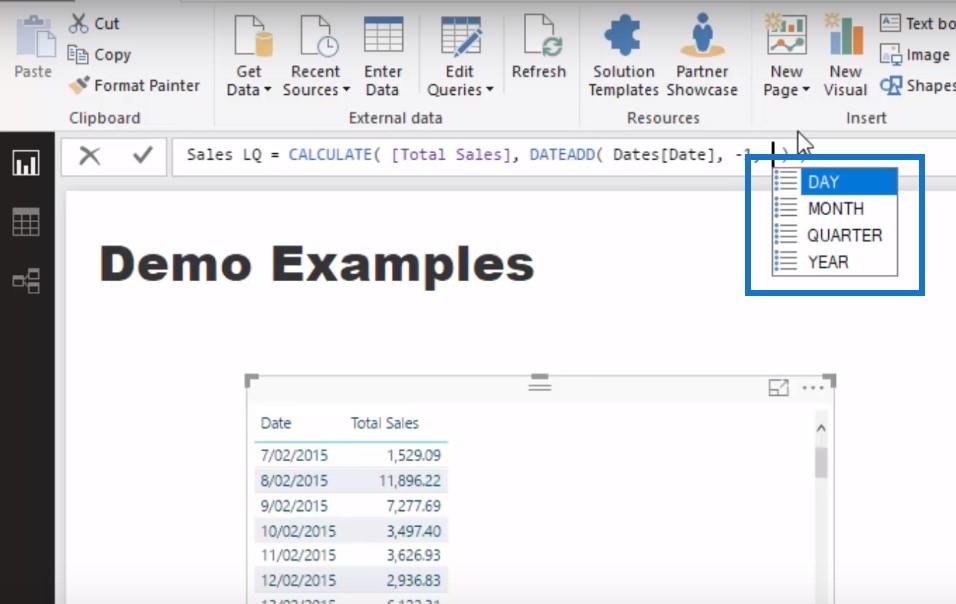Image resolution: width=956 pixels, height=604 pixels.
Task: Select the 11/02/2015 date cell
Action: [298, 555]
